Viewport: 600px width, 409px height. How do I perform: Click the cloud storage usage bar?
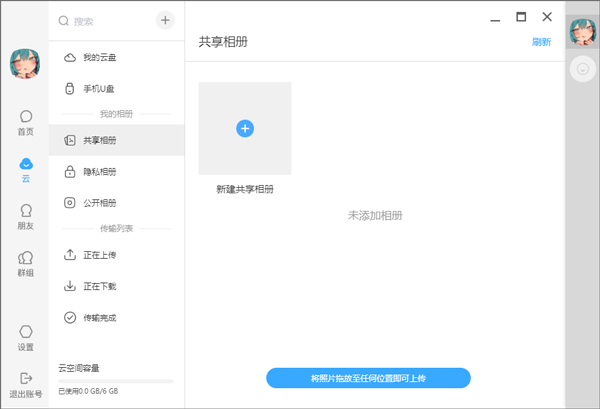click(x=116, y=381)
